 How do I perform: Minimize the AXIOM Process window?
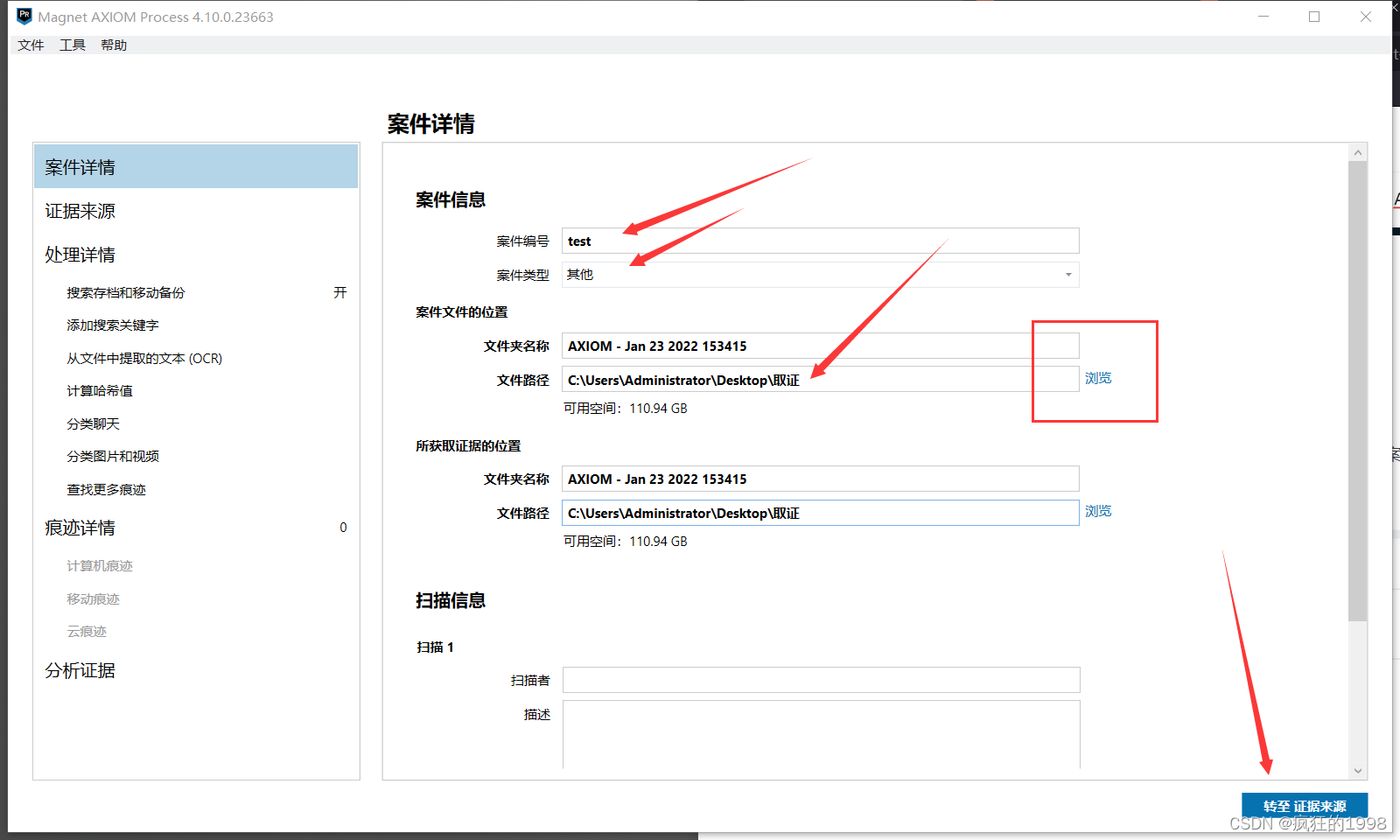tap(1263, 17)
